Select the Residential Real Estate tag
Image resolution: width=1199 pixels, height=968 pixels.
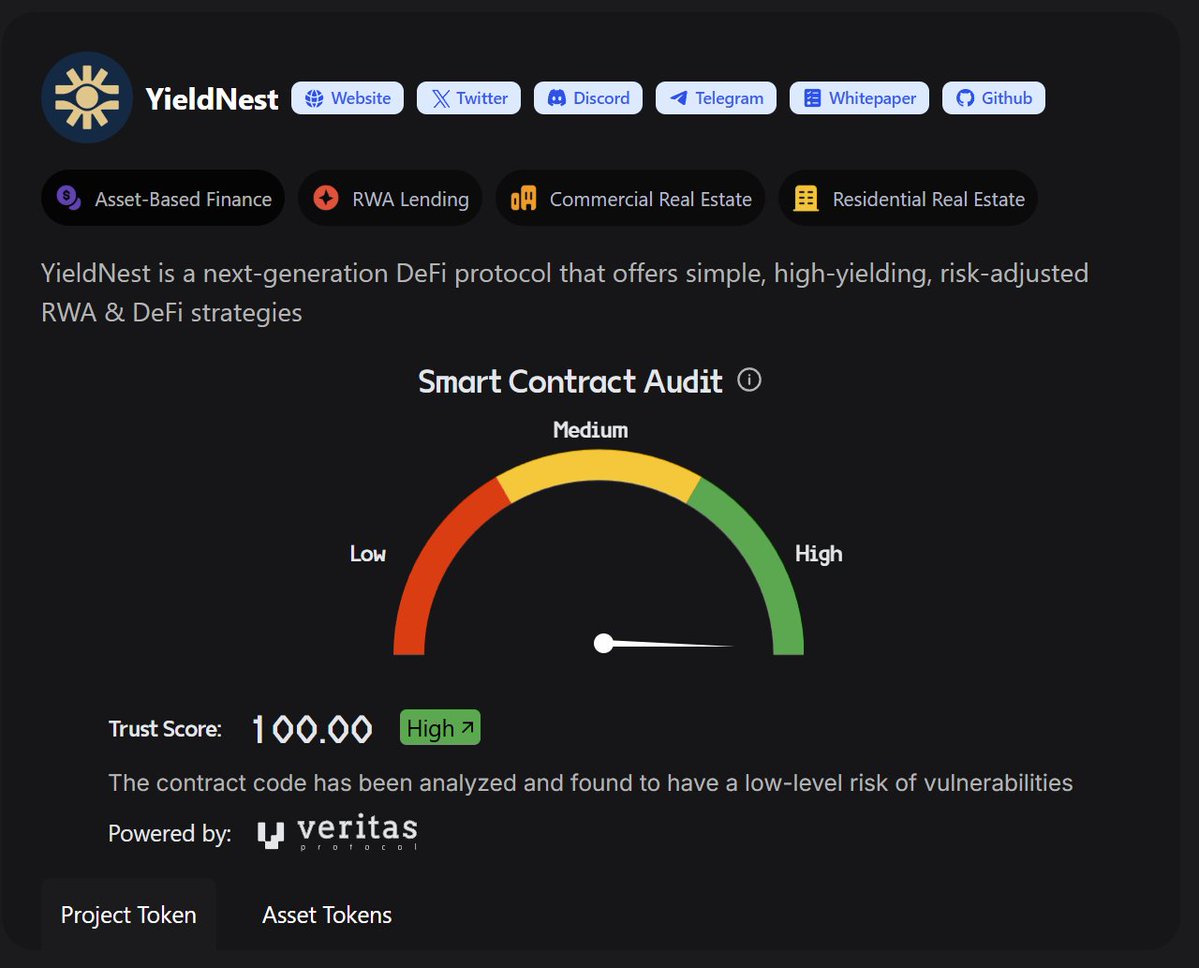(x=908, y=198)
